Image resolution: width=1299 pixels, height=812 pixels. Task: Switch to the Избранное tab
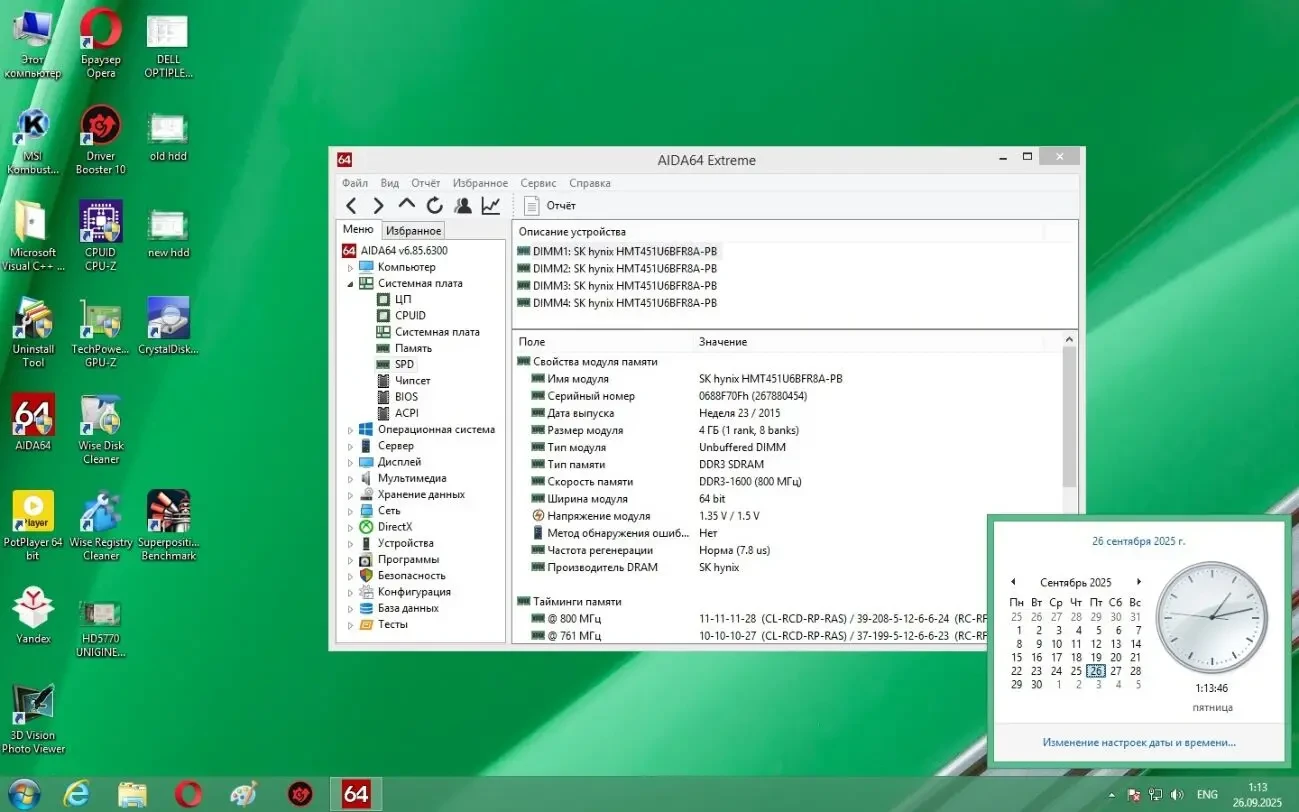click(x=413, y=231)
